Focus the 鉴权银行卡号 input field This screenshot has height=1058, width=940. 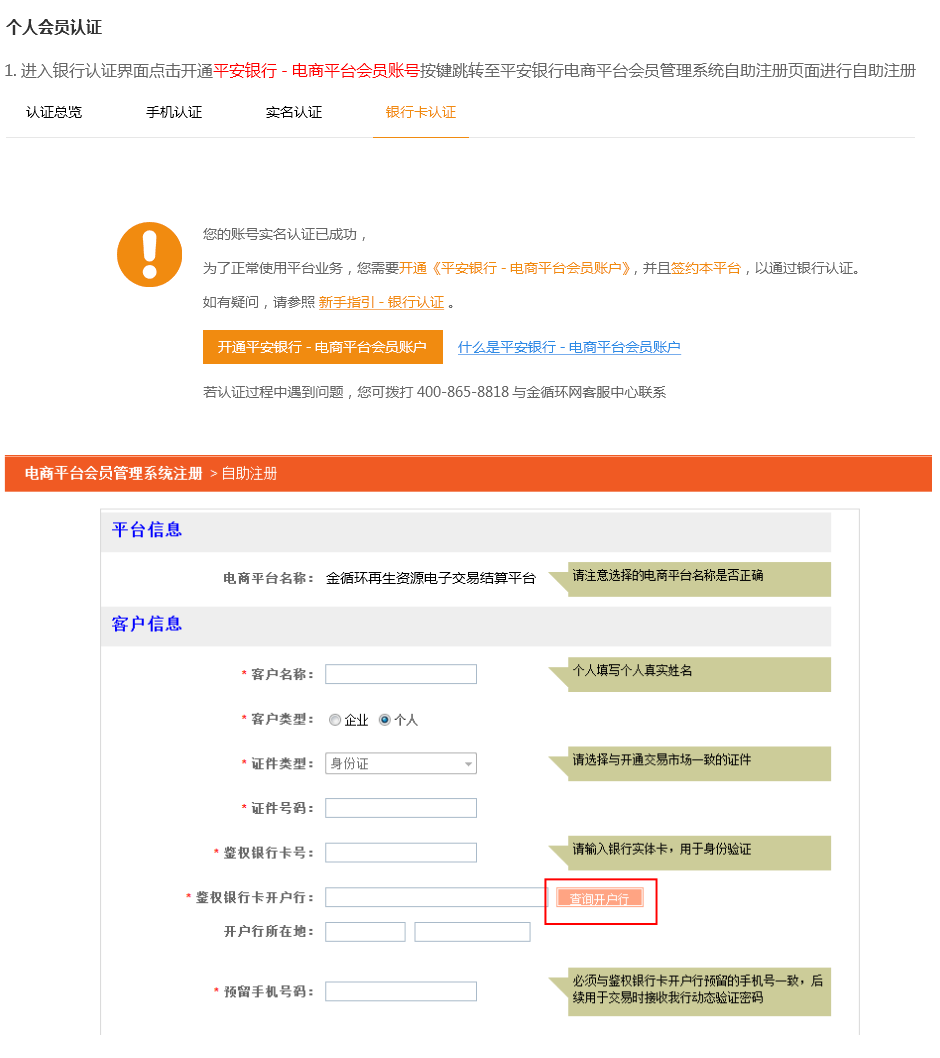(x=401, y=853)
